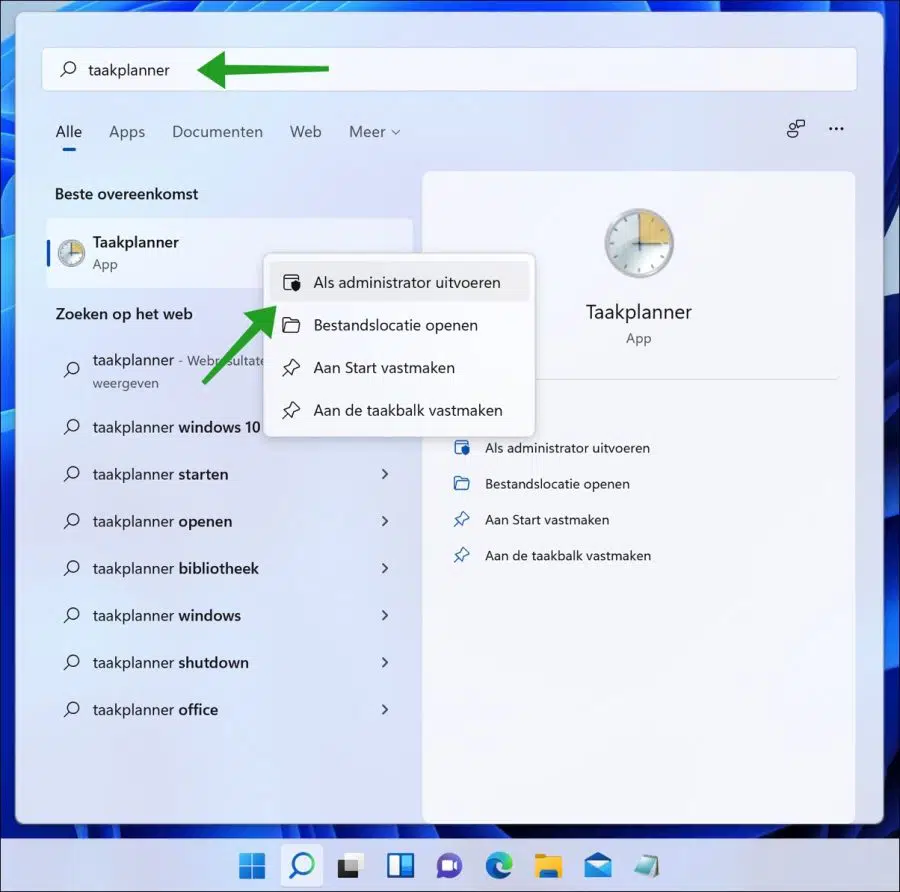Screen dimensions: 900x892
Task: Click pin icon beside preview Aan Start vastmaken
Action: coord(462,519)
